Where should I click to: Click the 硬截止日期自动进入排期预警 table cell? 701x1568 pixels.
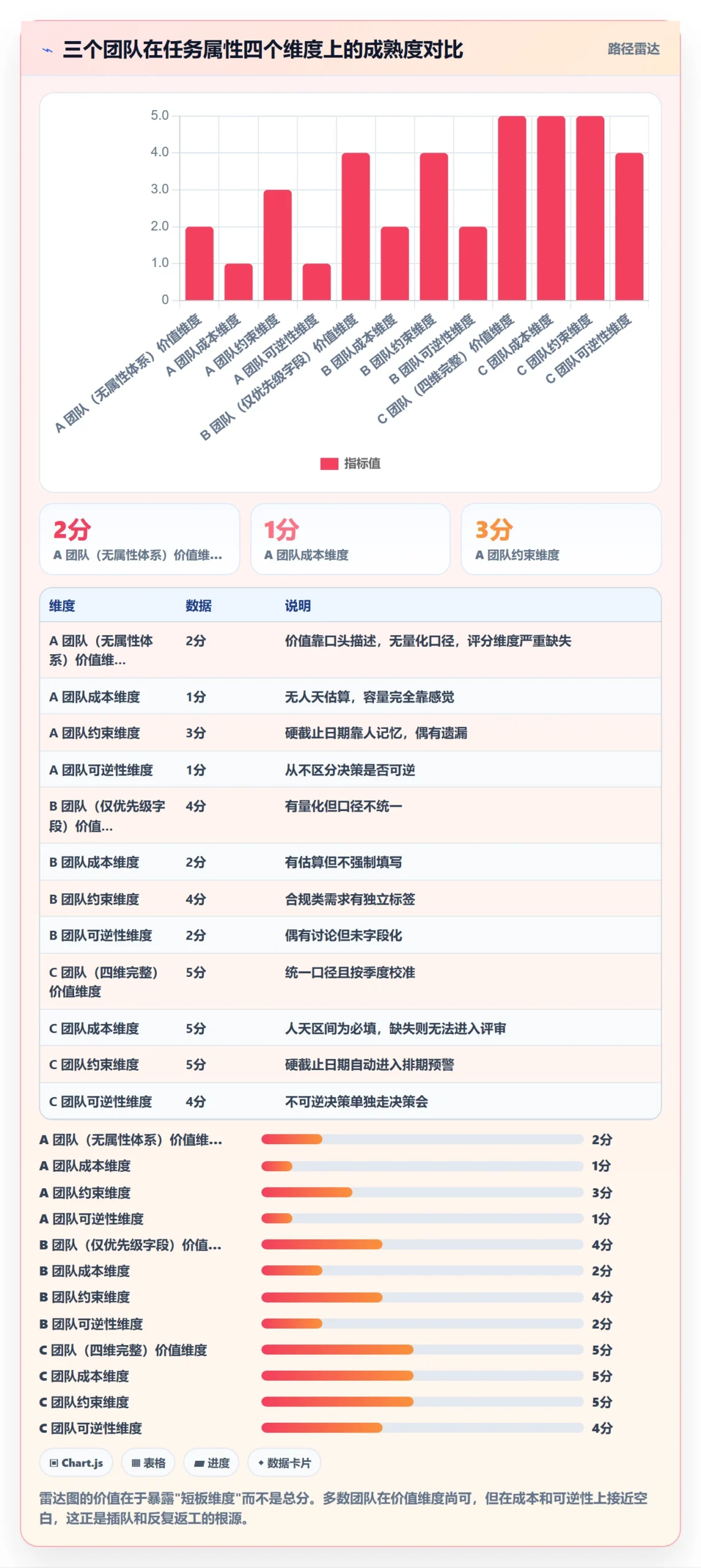(369, 1065)
